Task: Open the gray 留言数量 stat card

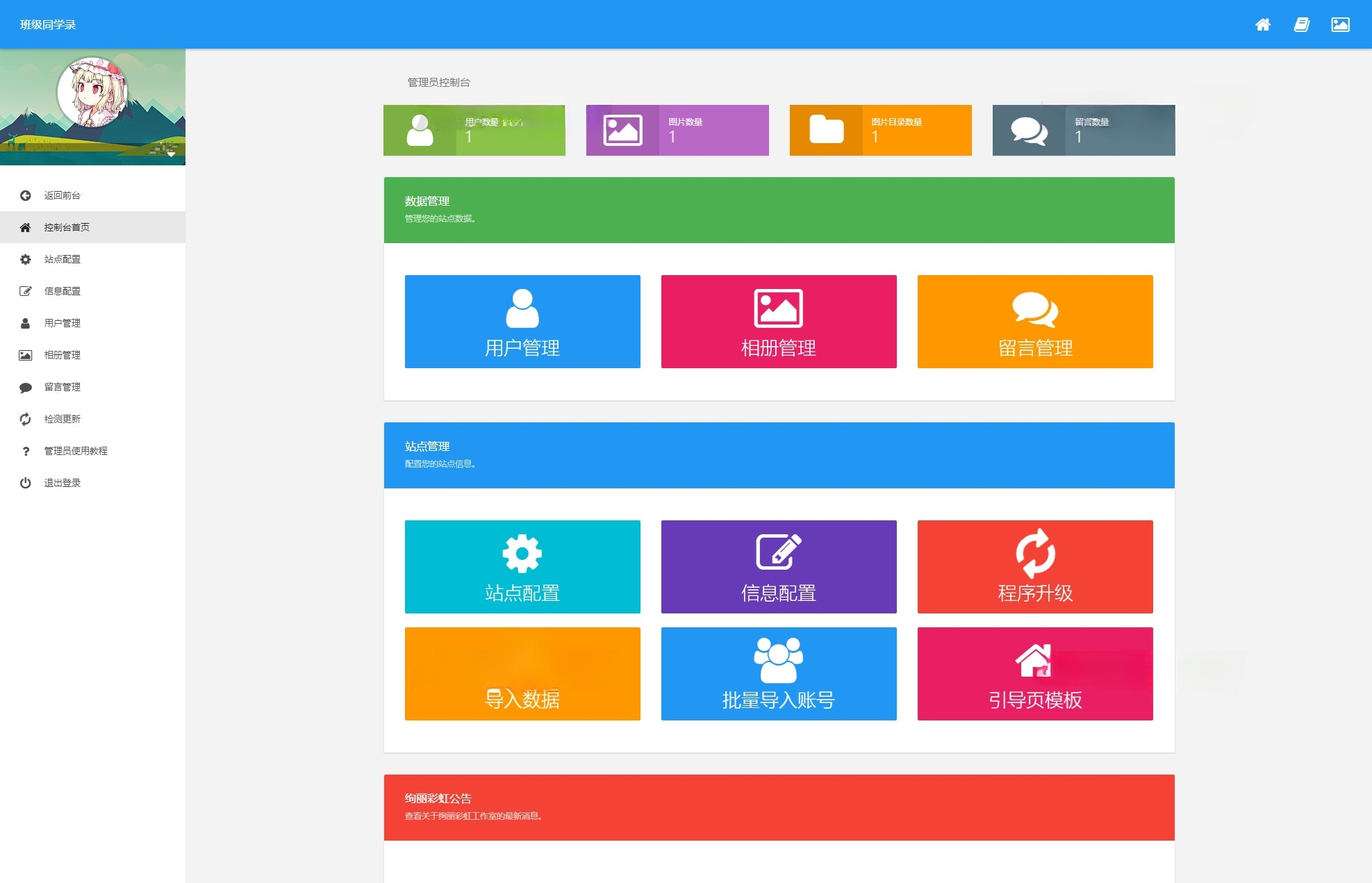Action: point(1084,130)
